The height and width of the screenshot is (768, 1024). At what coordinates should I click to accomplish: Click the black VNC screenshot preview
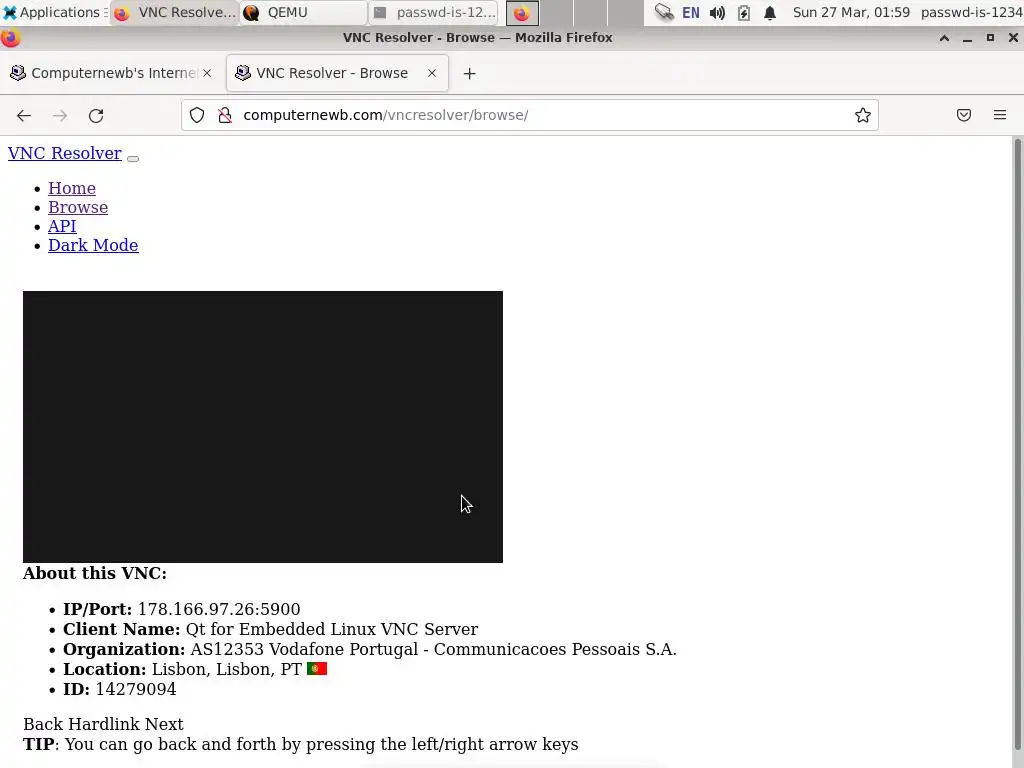pos(263,427)
